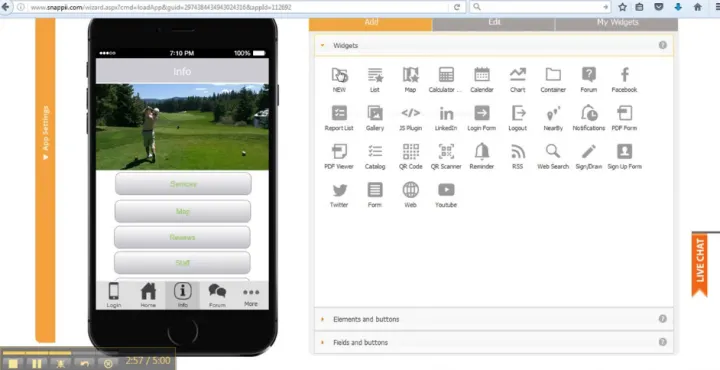Choose the Sign/Draw pencil widget

(x=589, y=156)
